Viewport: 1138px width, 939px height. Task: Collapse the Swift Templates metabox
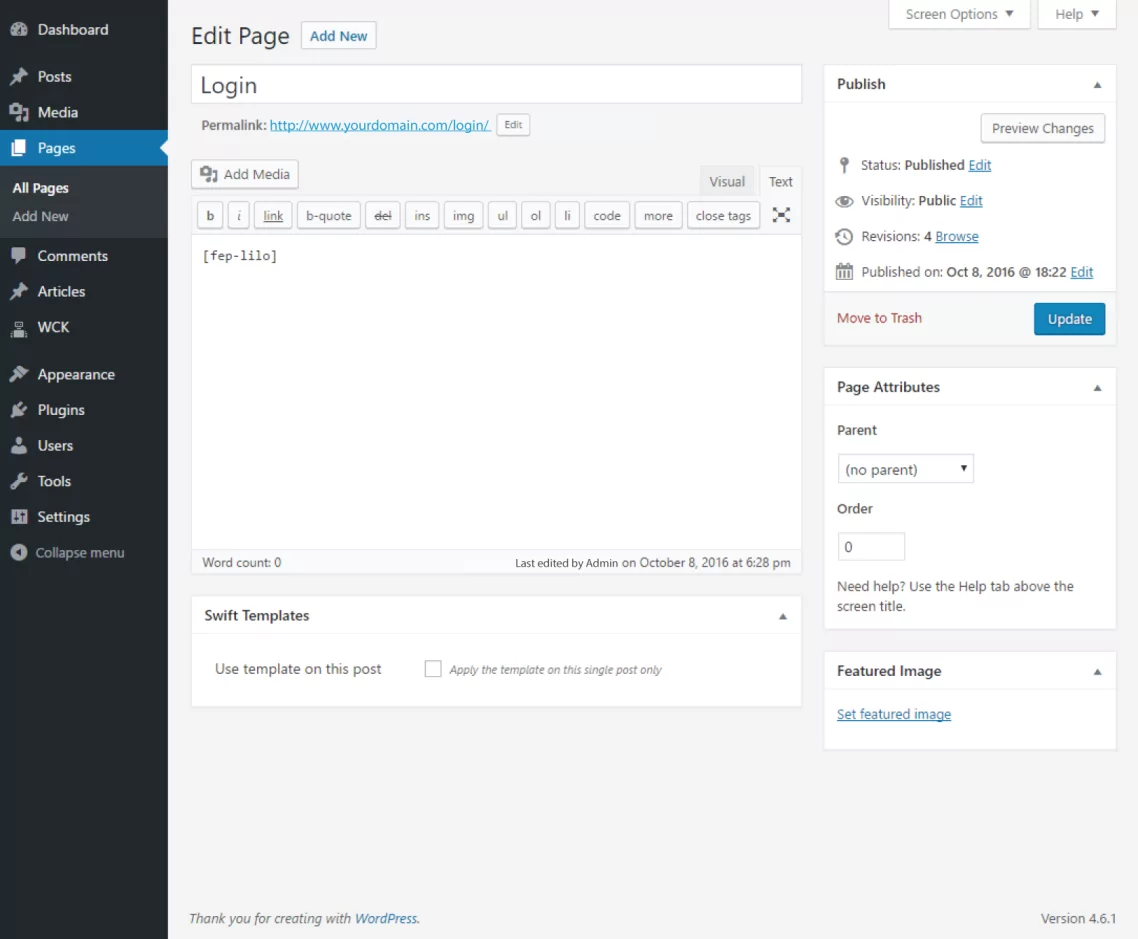[x=783, y=616]
